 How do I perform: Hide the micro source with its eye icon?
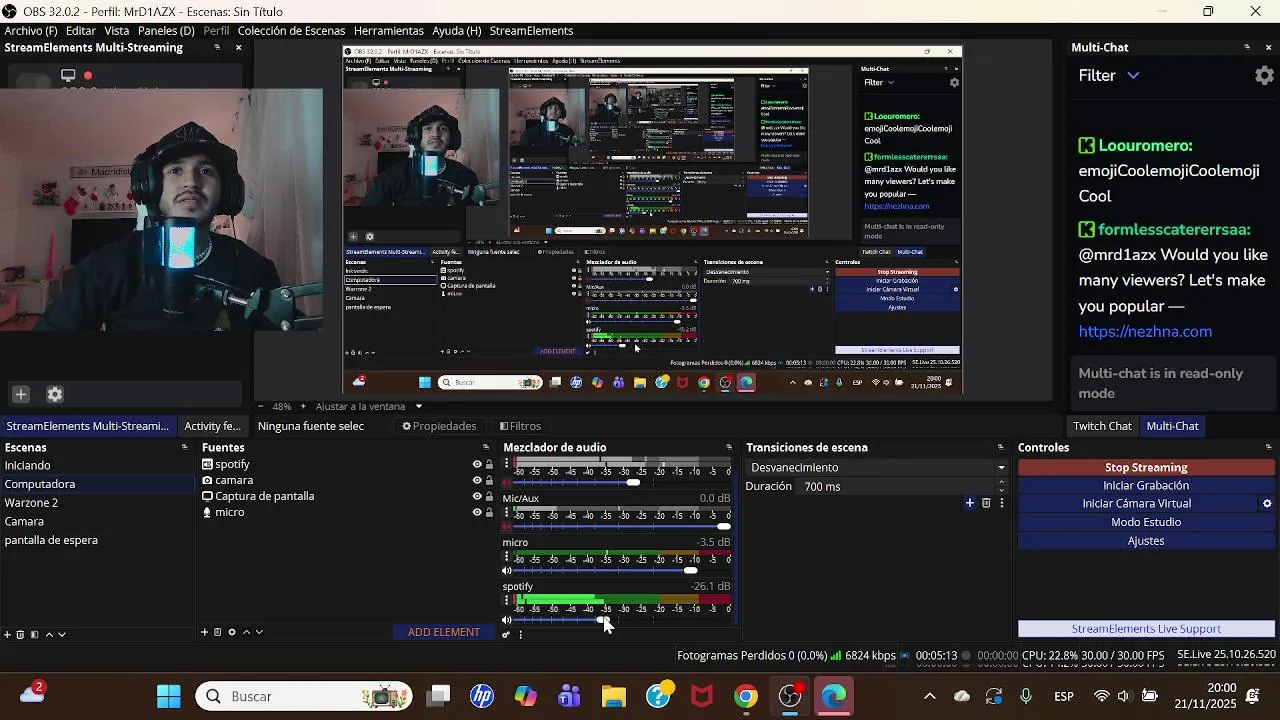pos(477,512)
